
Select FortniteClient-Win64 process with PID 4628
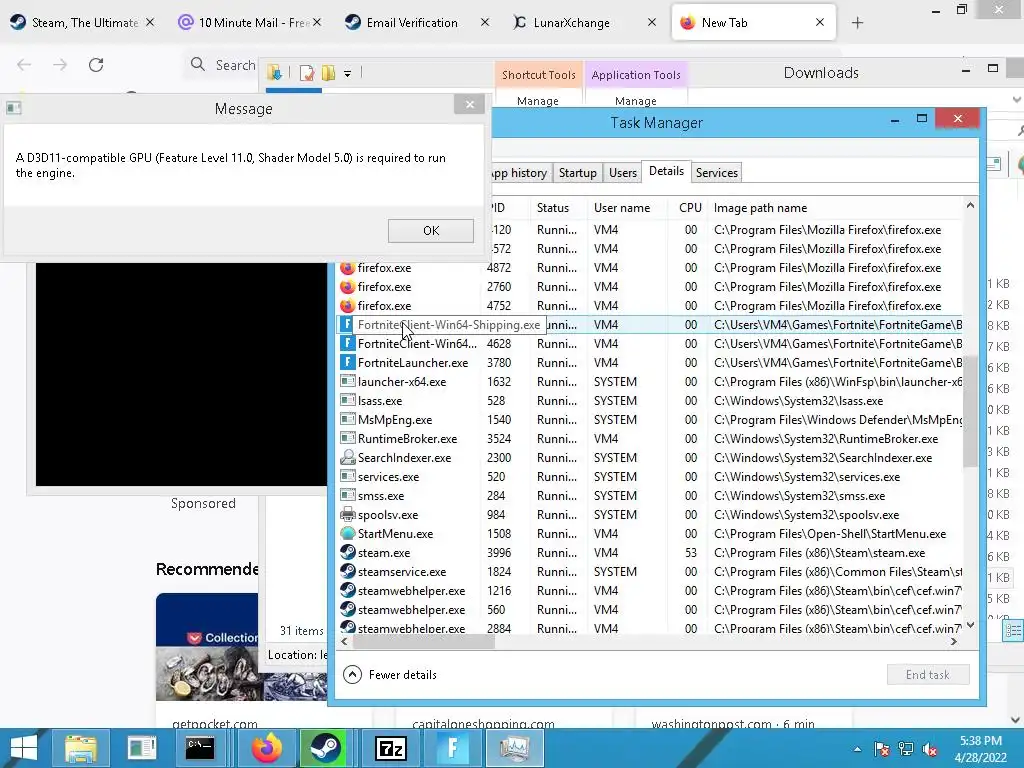point(650,344)
